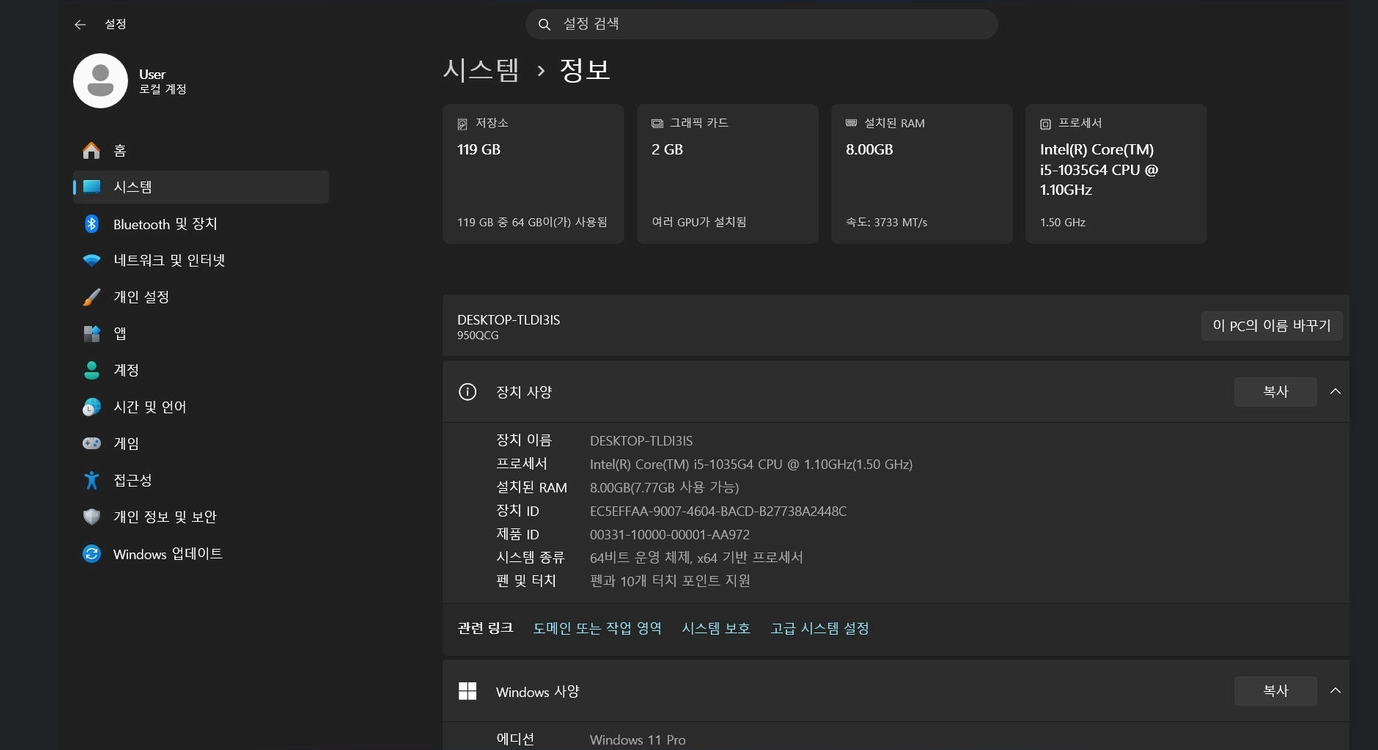This screenshot has height=750, width=1378.
Task: Click the Windows 사양 logo icon
Action: (x=467, y=691)
